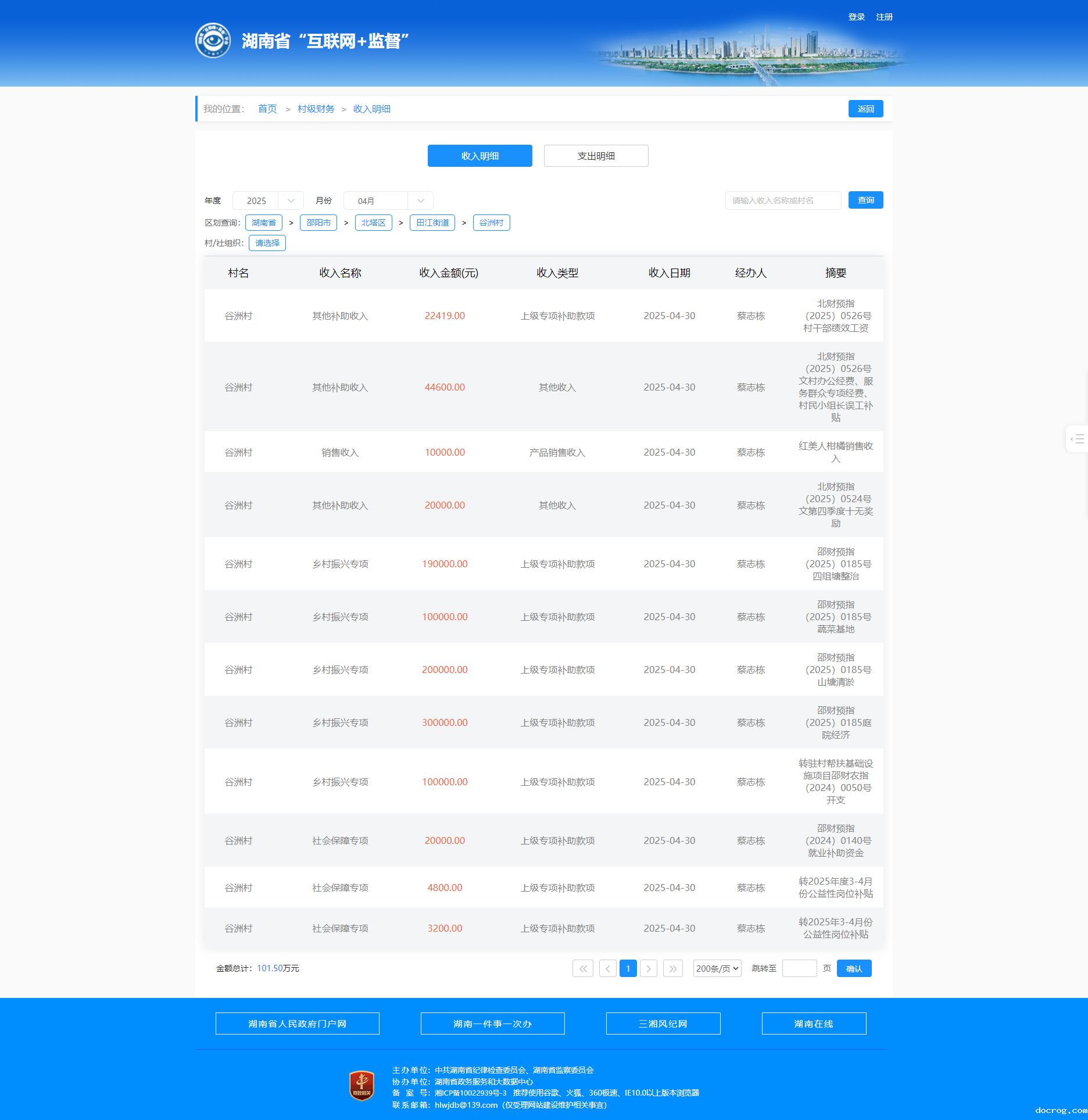Choose the 请选择 village organization tag
Viewport: 1088px width, 1120px height.
[267, 243]
